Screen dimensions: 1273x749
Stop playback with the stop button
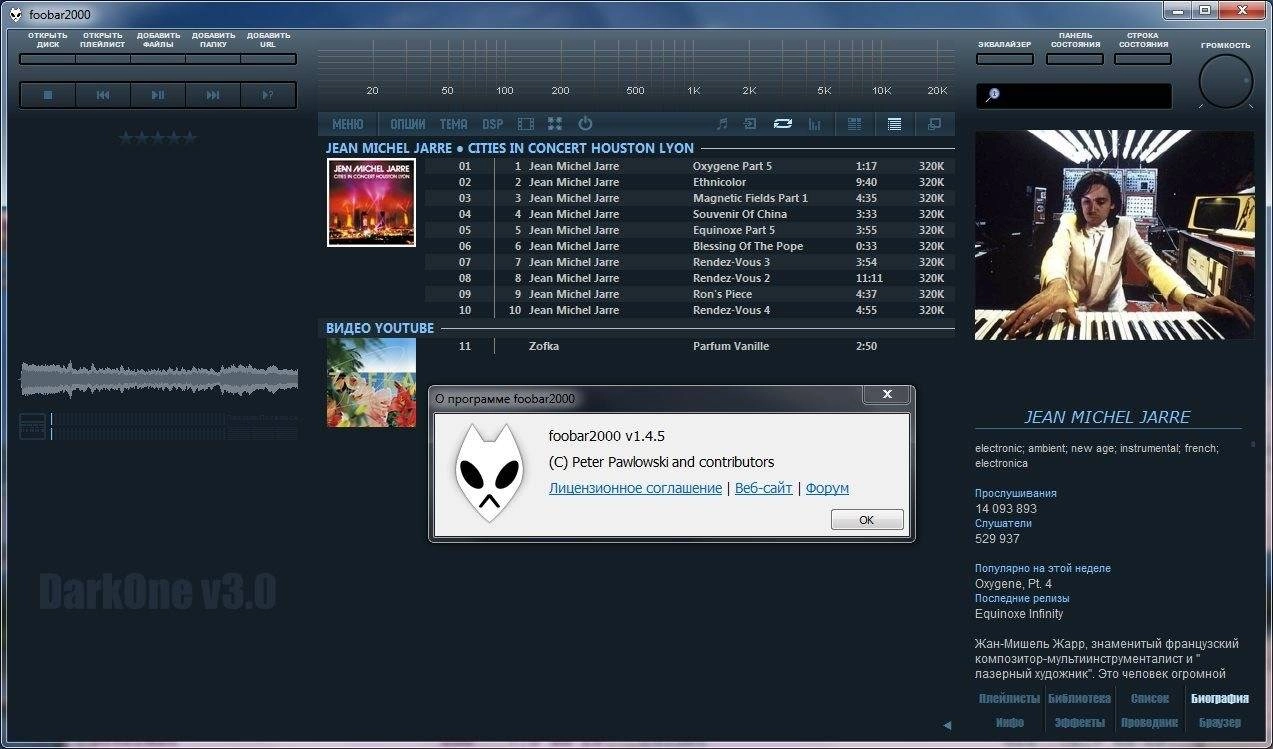pos(47,95)
